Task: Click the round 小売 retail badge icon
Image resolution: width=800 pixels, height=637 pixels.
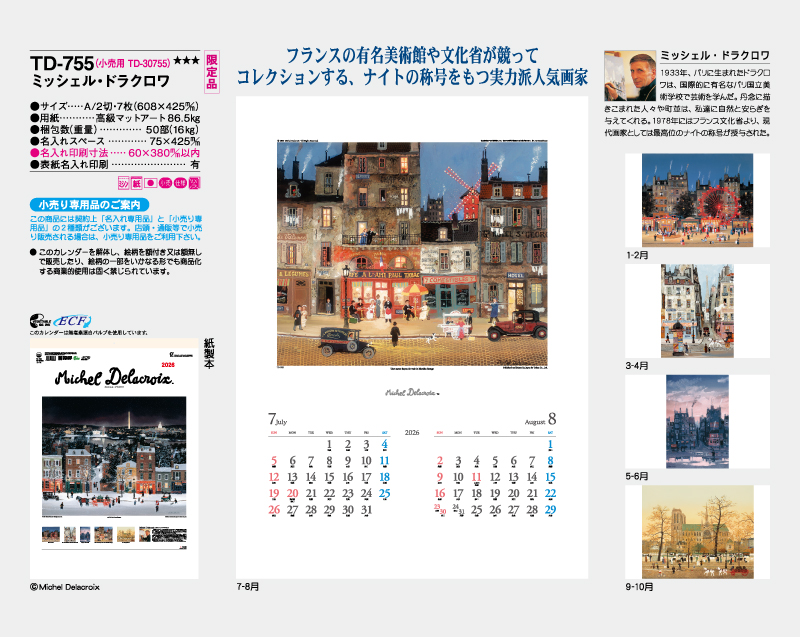Action: point(165,183)
